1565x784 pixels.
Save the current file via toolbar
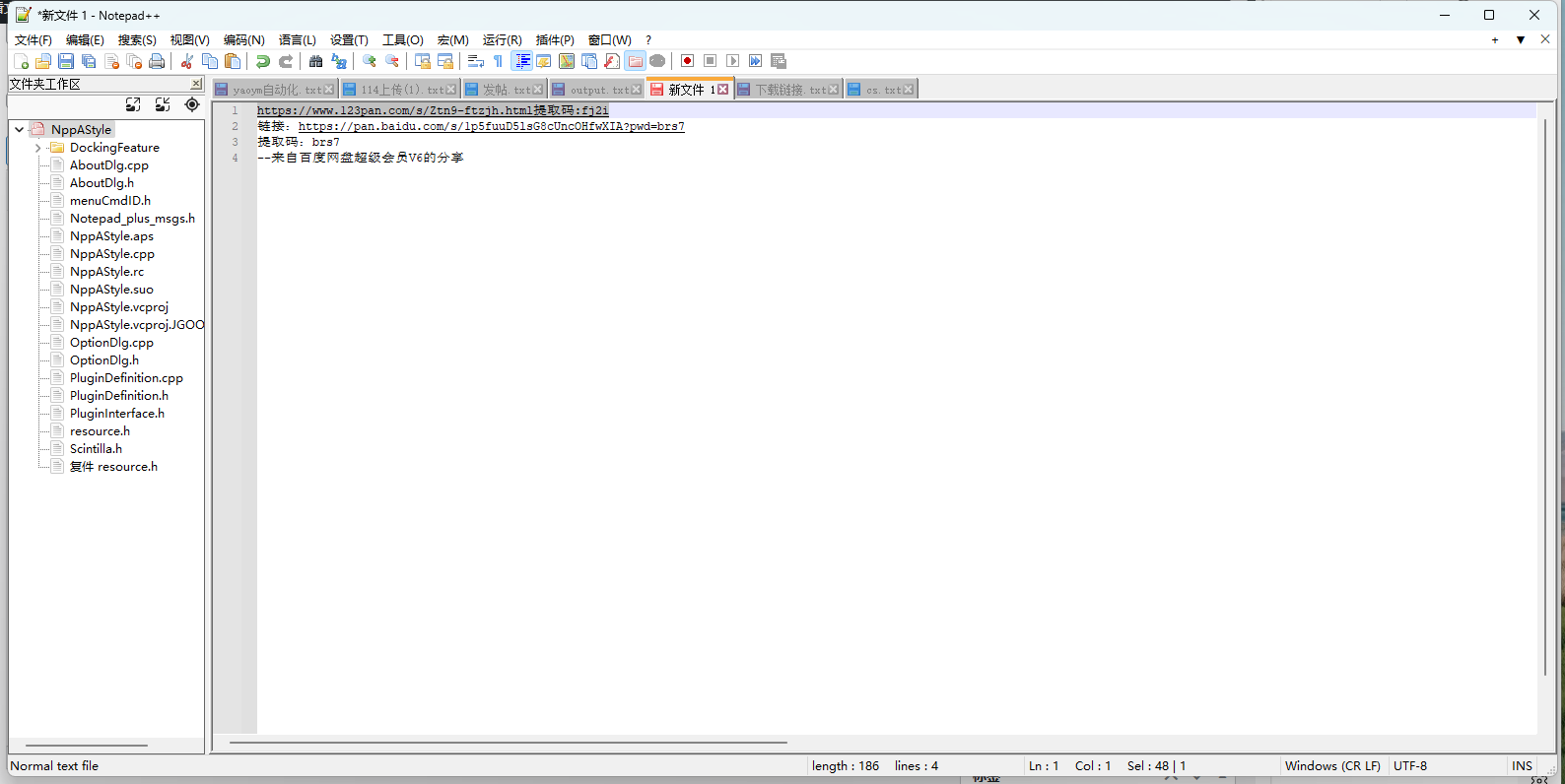pyautogui.click(x=66, y=61)
